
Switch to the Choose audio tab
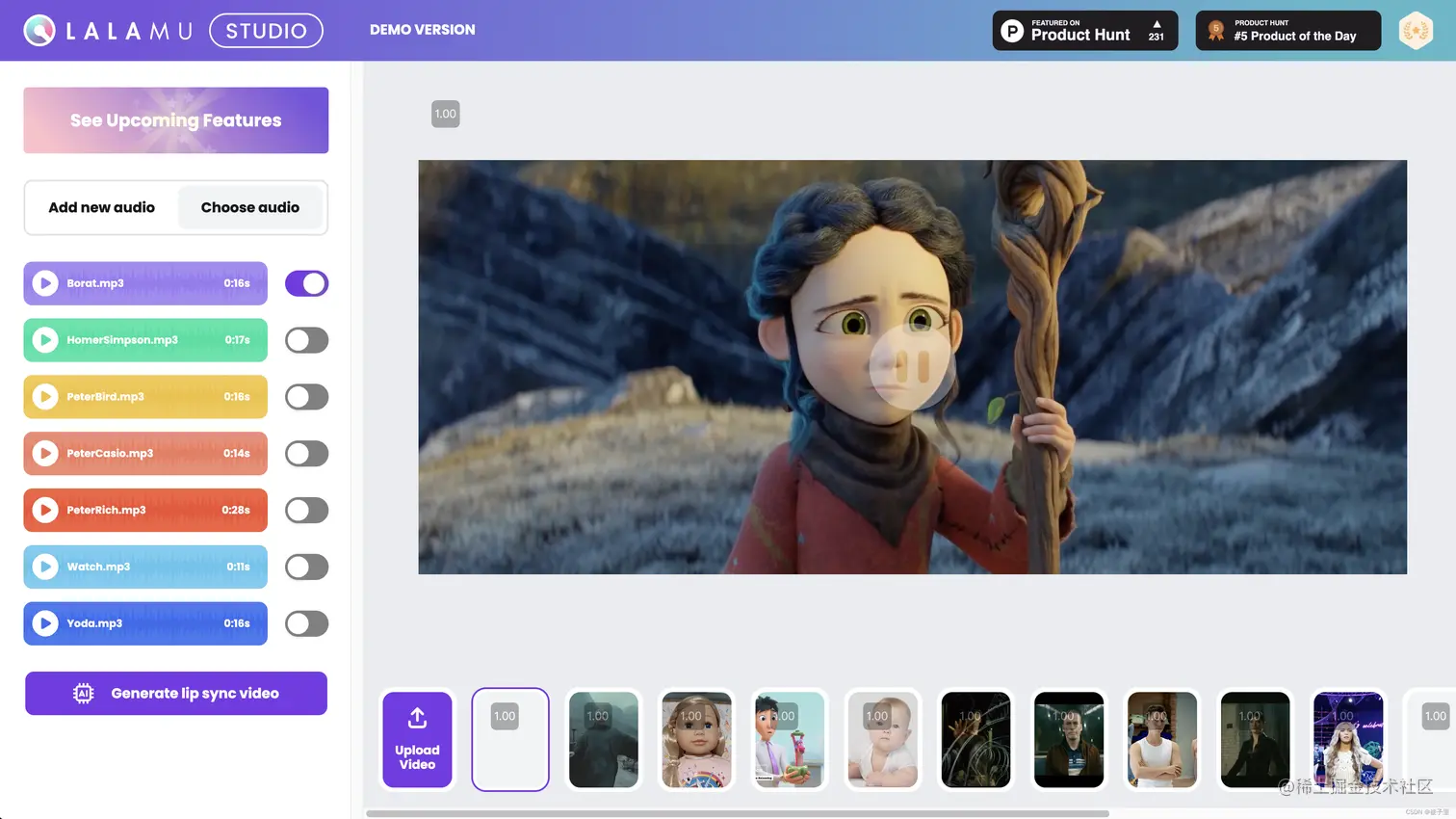click(250, 207)
